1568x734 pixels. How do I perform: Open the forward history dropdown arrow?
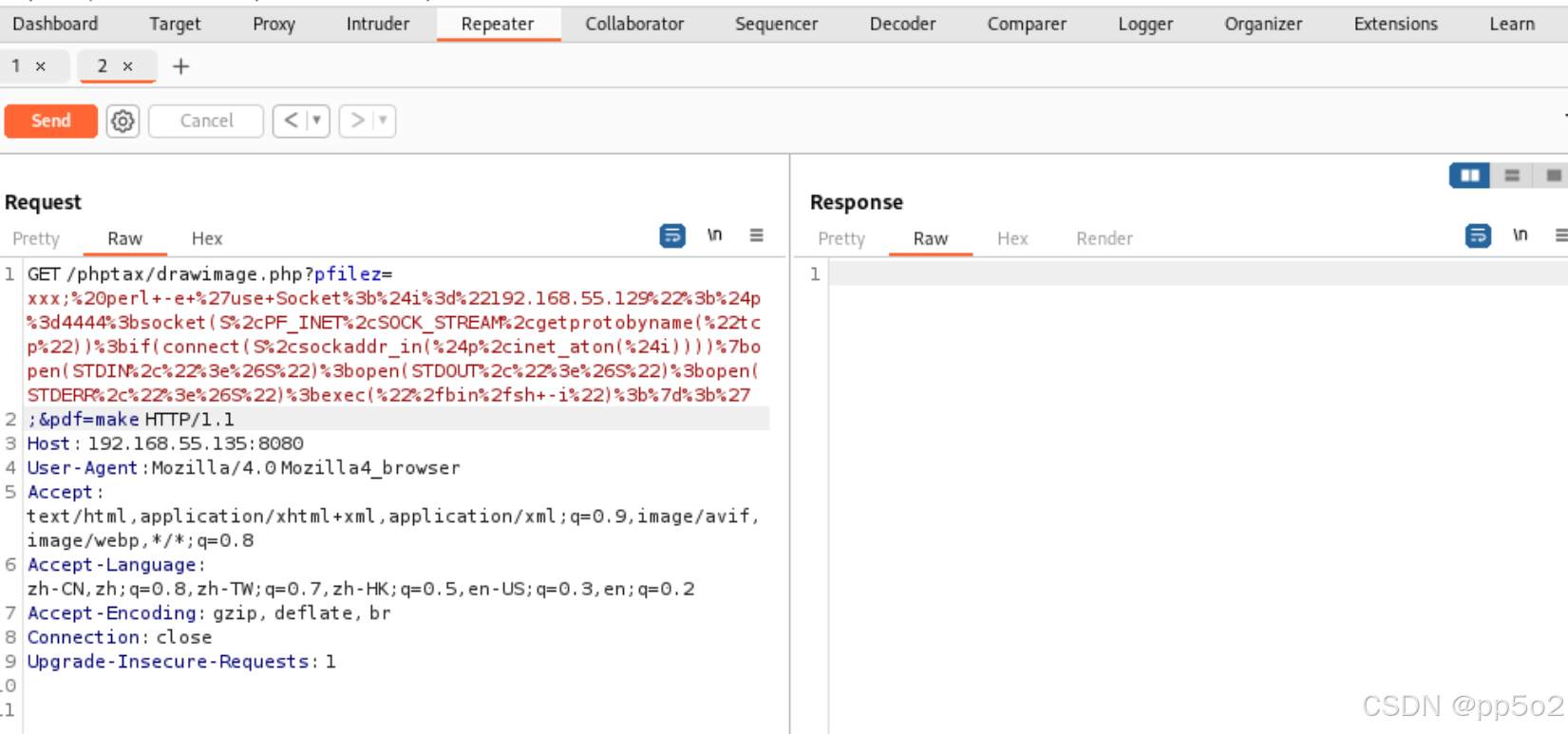384,121
